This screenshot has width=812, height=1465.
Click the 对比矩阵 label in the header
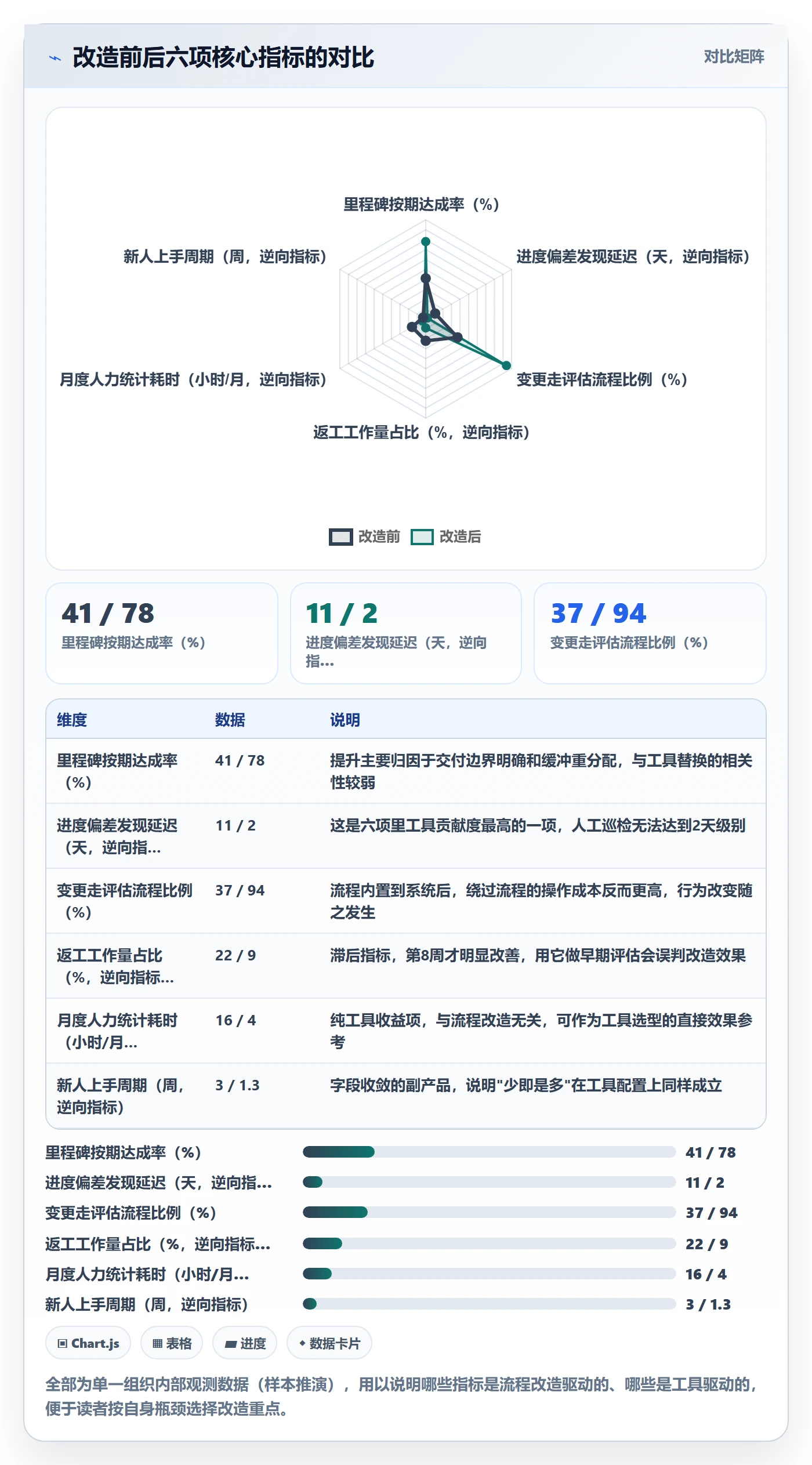click(x=734, y=57)
